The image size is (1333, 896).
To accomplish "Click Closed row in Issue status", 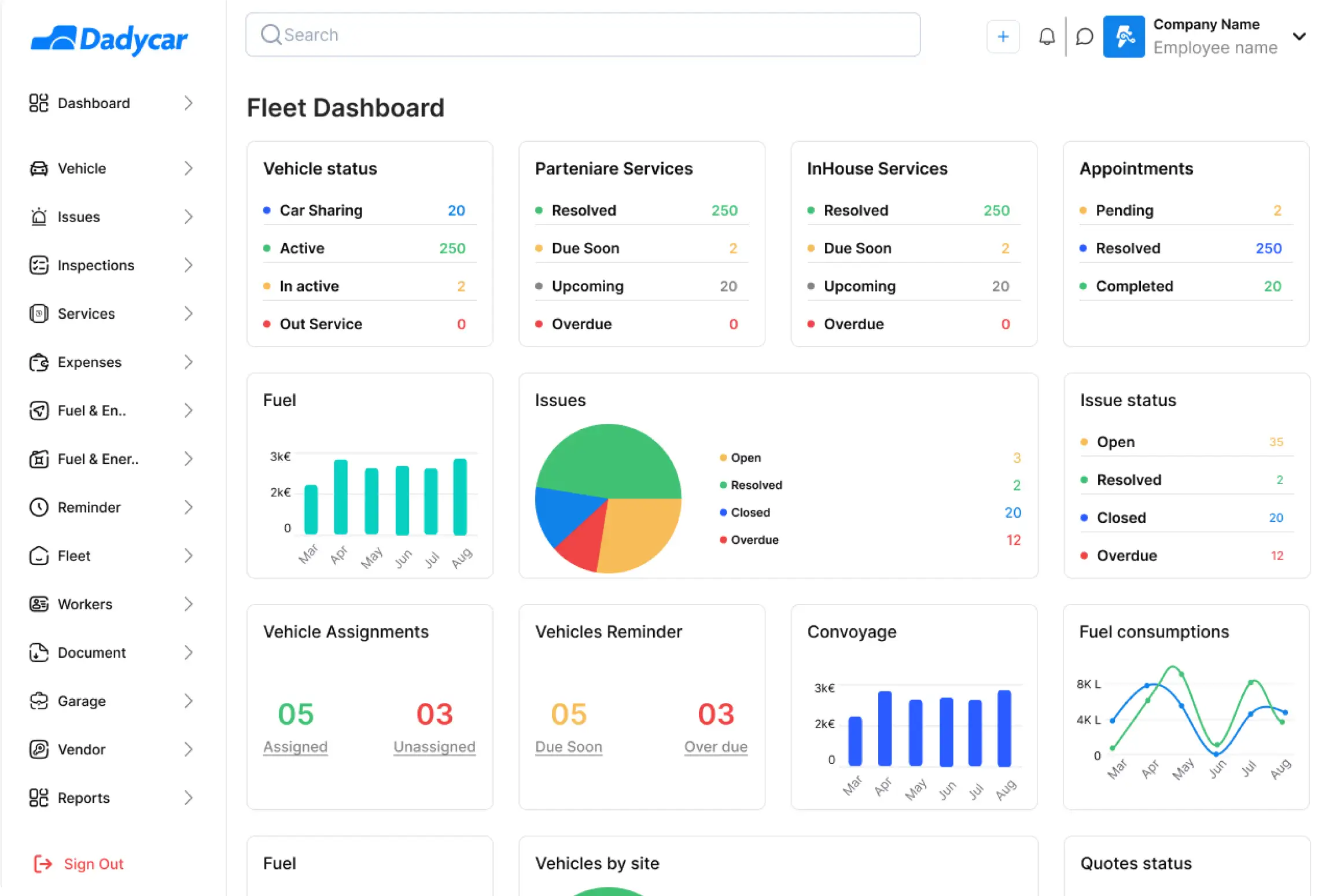I will pyautogui.click(x=1187, y=518).
